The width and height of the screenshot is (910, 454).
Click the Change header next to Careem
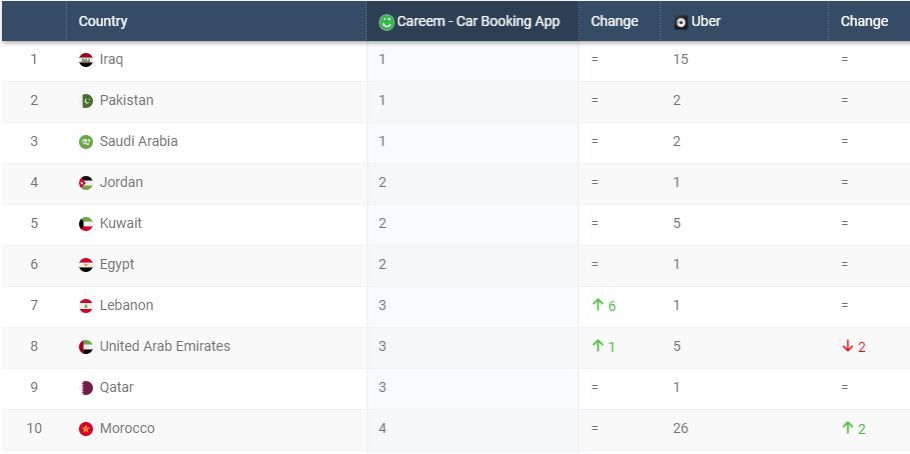tap(614, 21)
